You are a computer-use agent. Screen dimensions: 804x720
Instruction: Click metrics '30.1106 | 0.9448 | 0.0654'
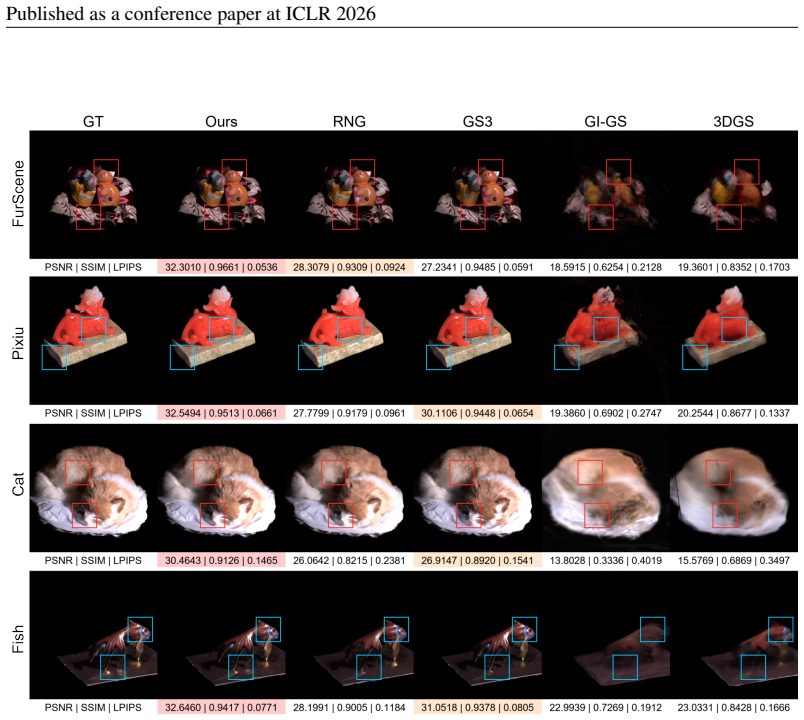pos(477,413)
